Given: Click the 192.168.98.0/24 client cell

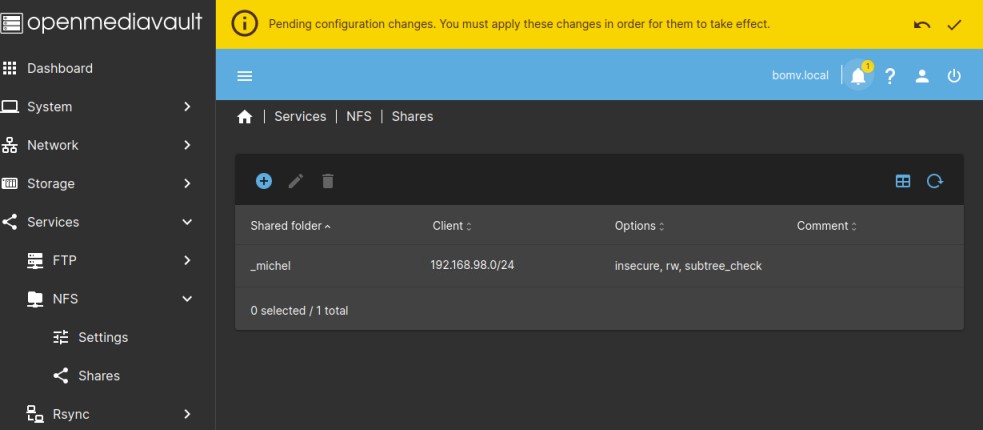Looking at the screenshot, I should pos(472,265).
